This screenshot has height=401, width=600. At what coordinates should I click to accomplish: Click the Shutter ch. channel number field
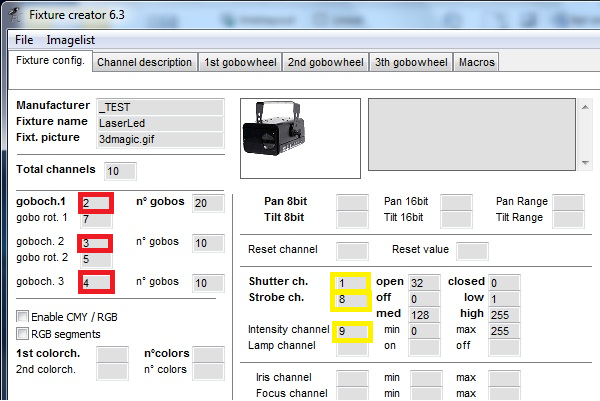354,282
